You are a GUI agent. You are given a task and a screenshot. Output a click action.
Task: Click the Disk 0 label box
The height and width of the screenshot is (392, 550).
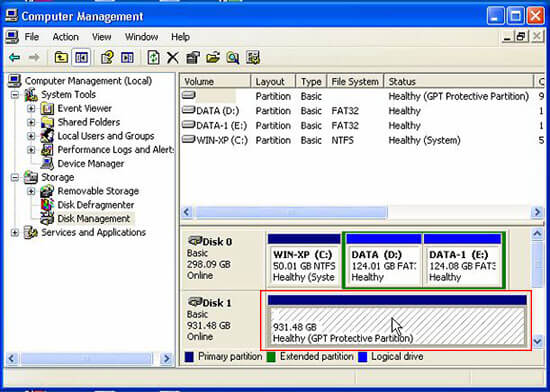(x=222, y=259)
